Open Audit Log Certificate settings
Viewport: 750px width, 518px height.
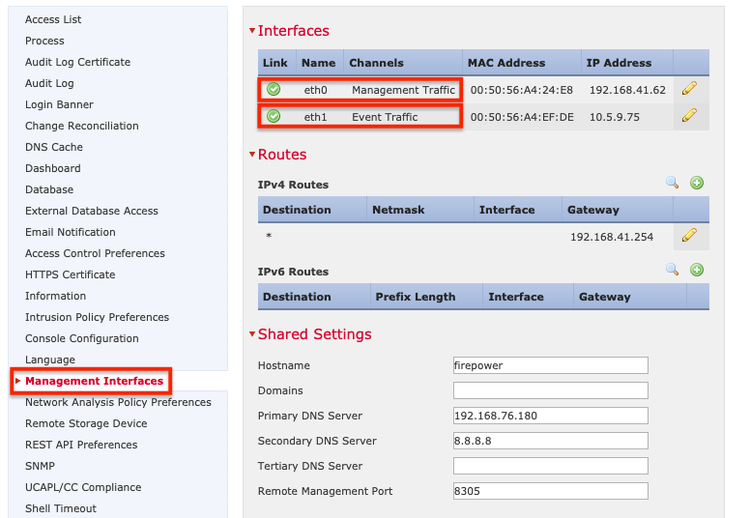(x=78, y=62)
